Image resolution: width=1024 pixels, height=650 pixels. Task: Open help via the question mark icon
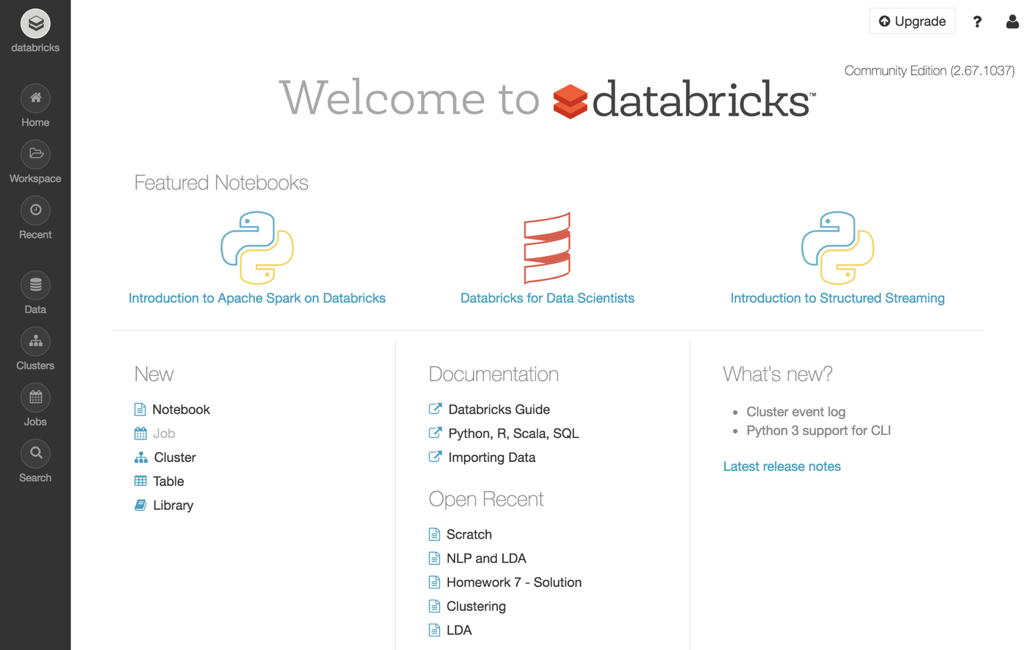pyautogui.click(x=977, y=21)
